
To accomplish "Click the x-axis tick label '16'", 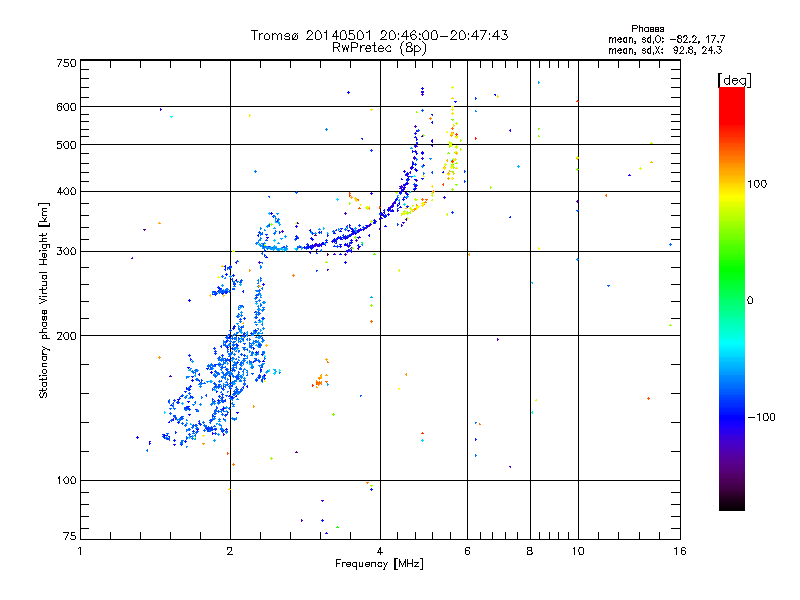I will pyautogui.click(x=680, y=551).
